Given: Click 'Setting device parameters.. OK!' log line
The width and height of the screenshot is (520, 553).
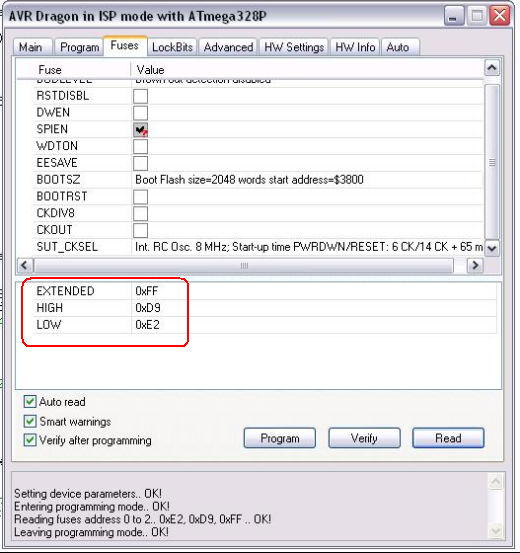Looking at the screenshot, I should pos(88,494).
